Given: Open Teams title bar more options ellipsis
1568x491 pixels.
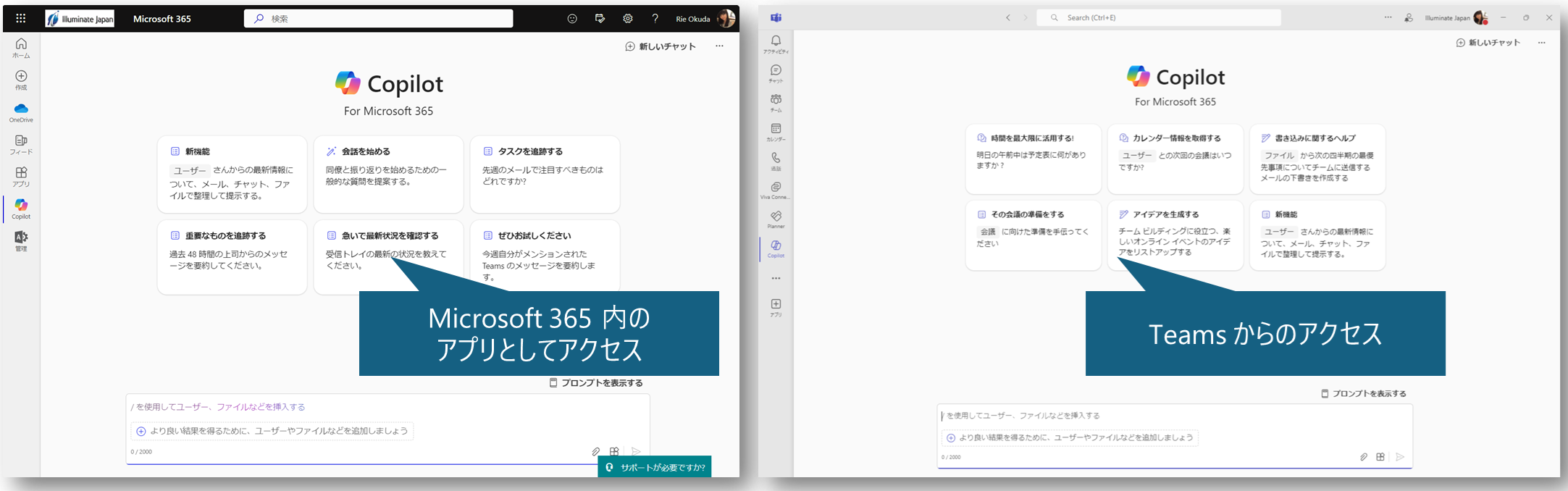Looking at the screenshot, I should pyautogui.click(x=1388, y=17).
